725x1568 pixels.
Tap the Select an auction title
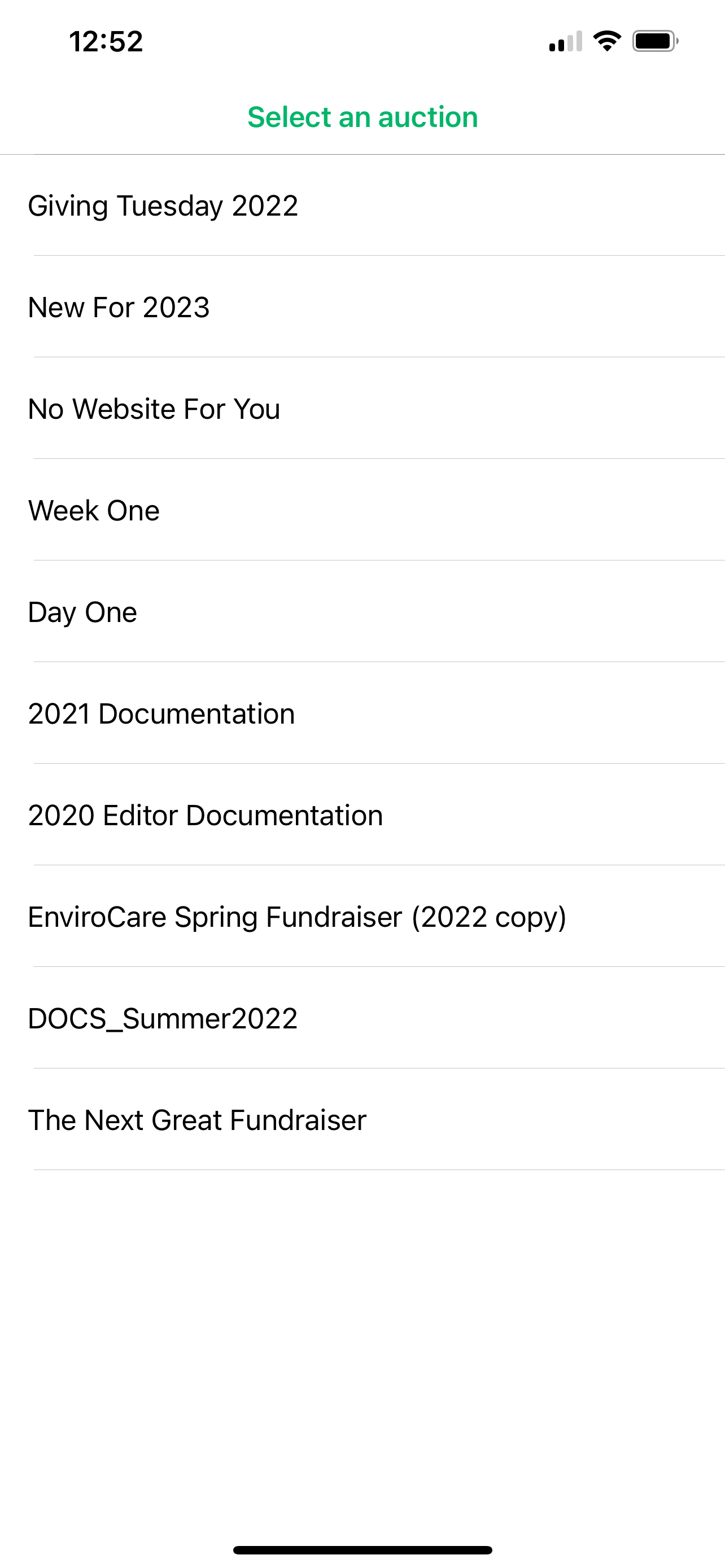tap(363, 117)
